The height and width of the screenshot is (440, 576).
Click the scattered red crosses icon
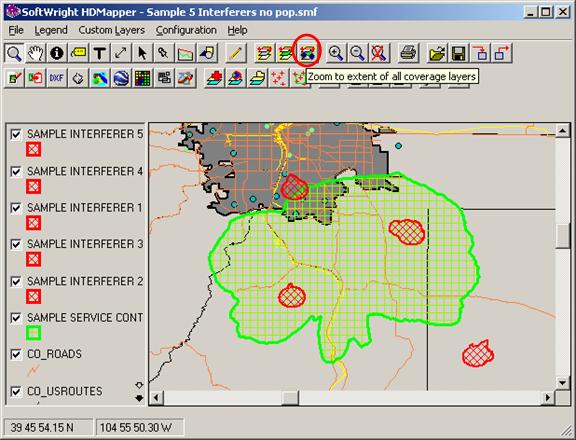click(278, 78)
